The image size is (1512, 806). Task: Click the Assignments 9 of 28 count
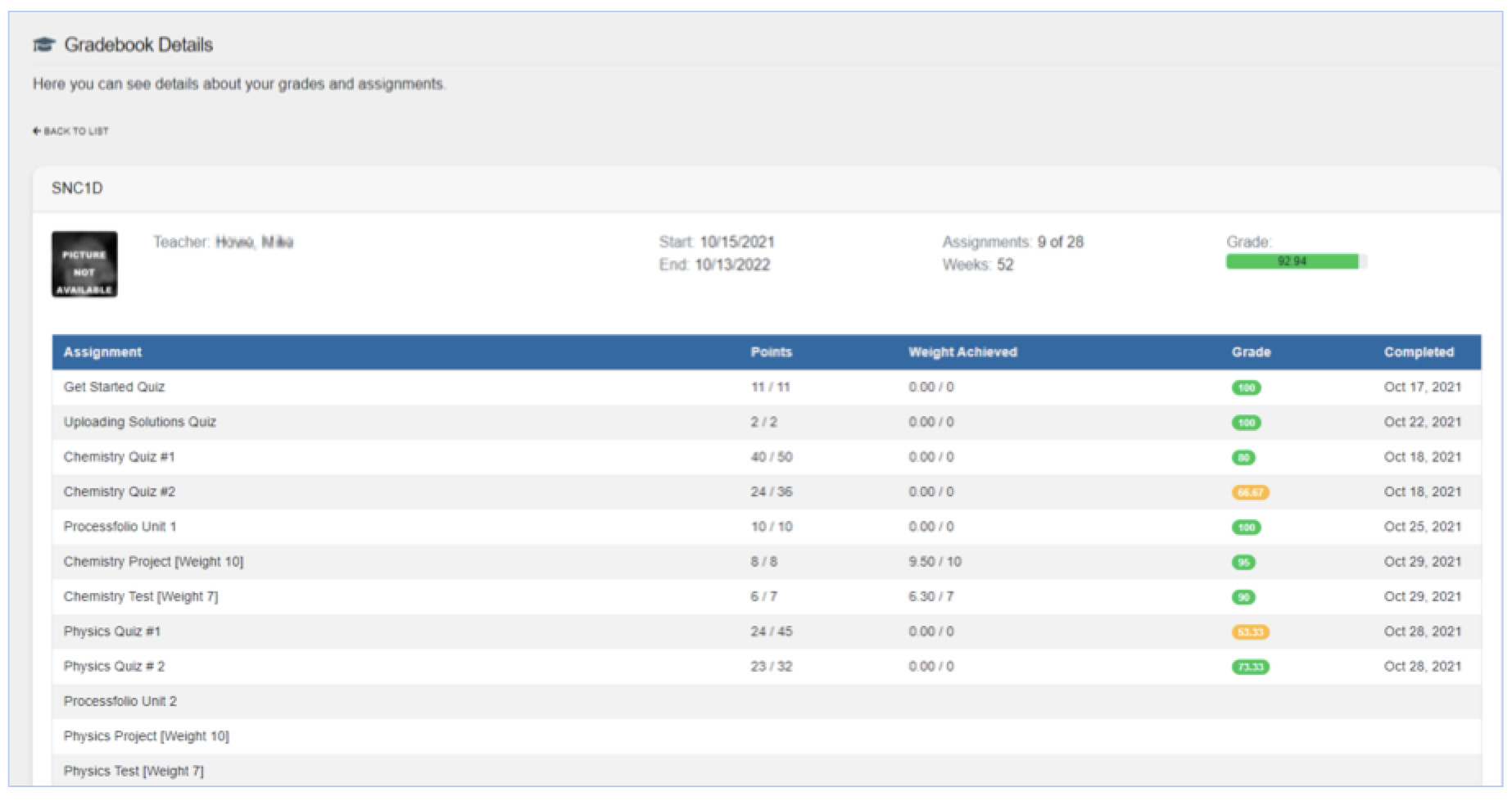1060,242
